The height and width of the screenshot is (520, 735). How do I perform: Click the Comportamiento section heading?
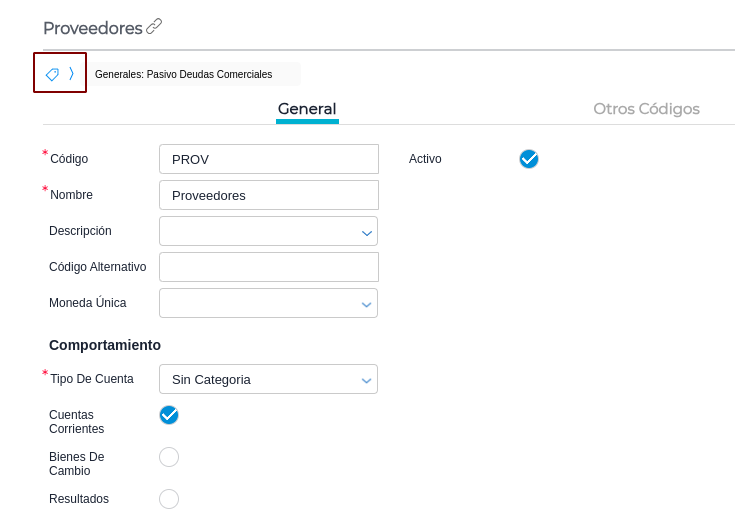tap(105, 345)
